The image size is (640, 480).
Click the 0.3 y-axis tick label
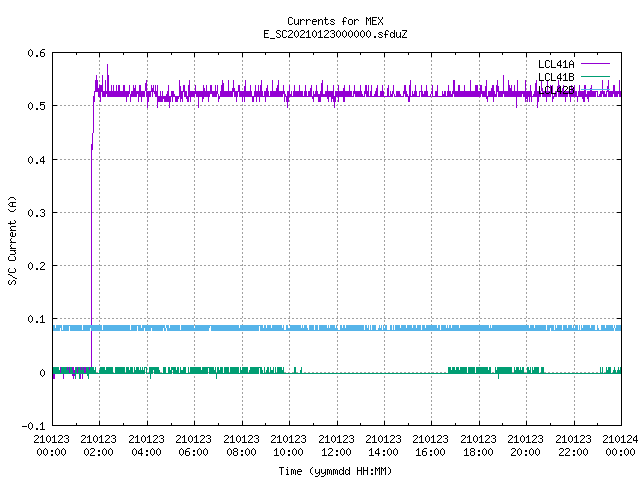(36, 213)
